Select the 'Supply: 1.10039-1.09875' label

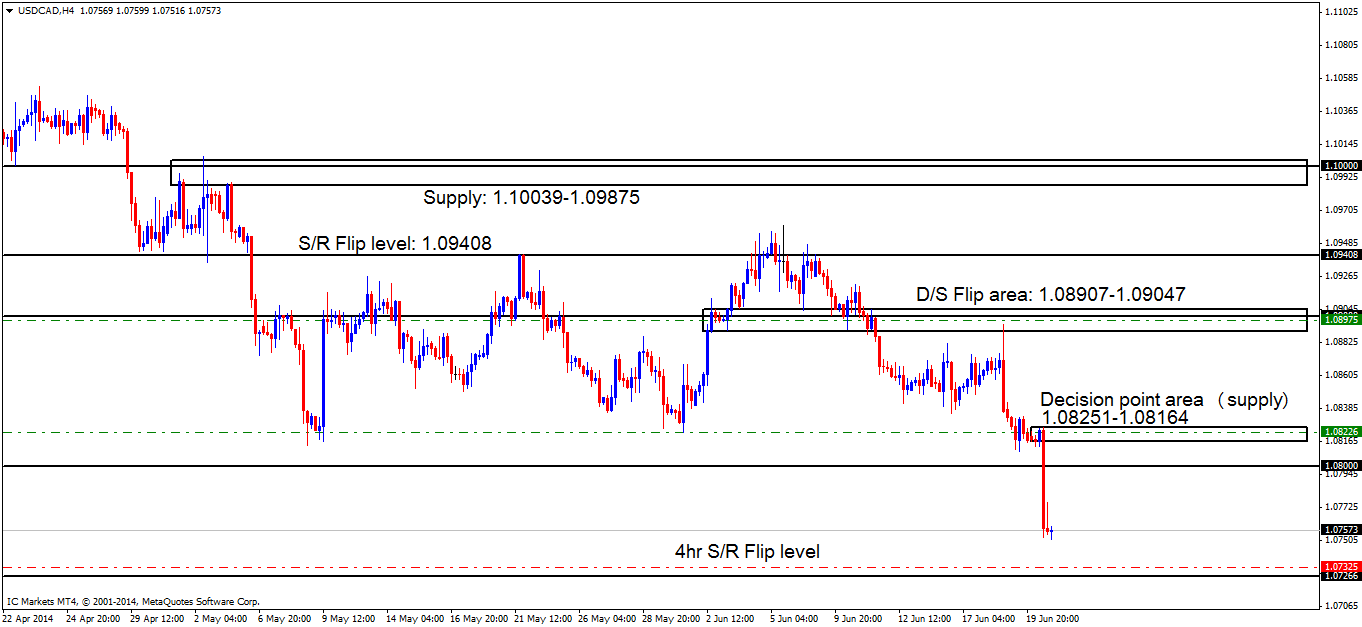click(x=531, y=198)
